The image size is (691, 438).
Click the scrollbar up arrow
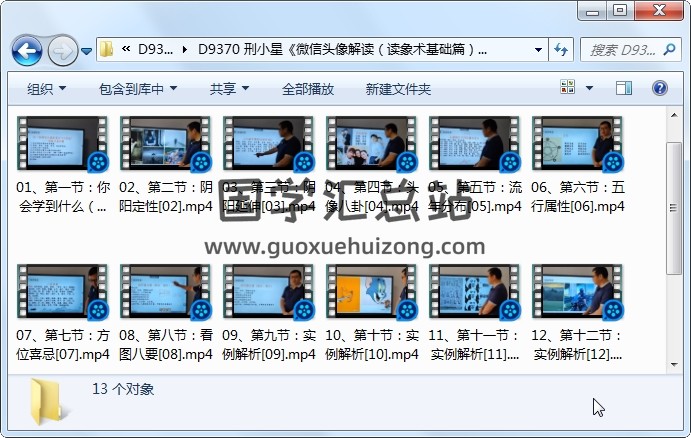674,115
